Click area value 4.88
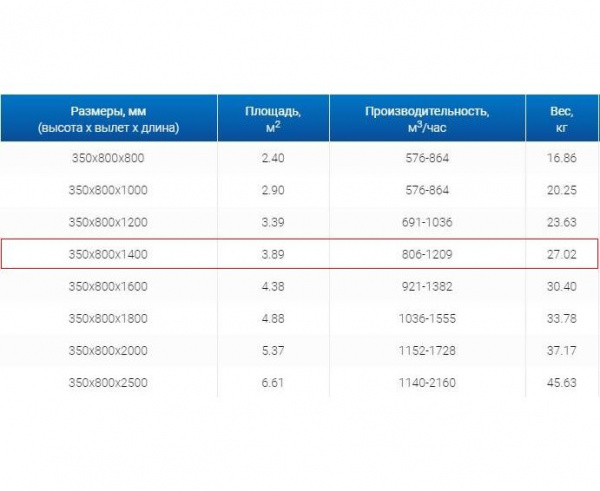Image resolution: width=600 pixels, height=491 pixels. tap(273, 319)
